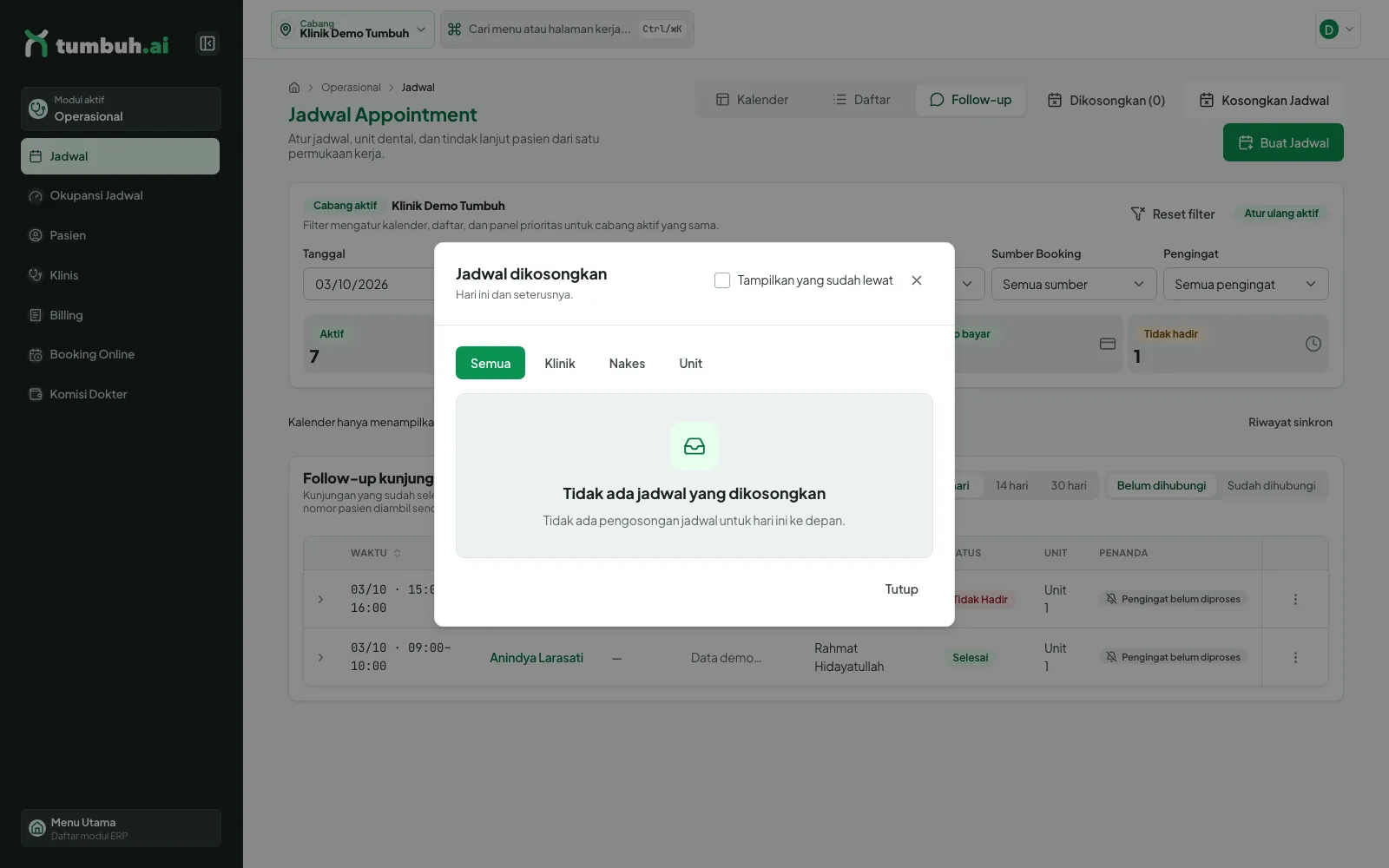Screen dimensions: 1389x868
Task: Open the Cabang Klinik Demo Tumbuh dropdown
Action: (x=352, y=30)
